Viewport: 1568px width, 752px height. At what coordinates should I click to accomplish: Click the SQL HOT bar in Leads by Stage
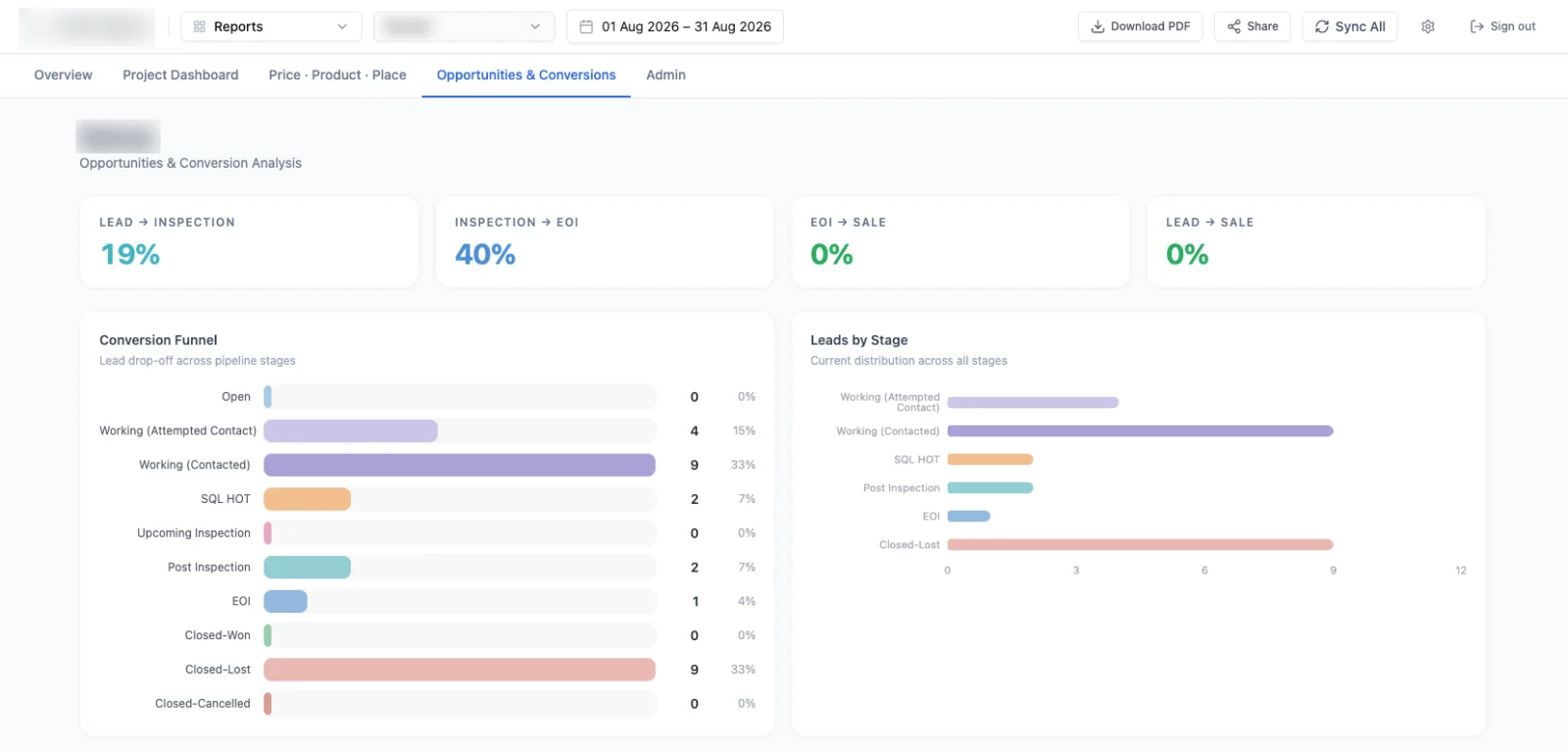[x=990, y=459]
